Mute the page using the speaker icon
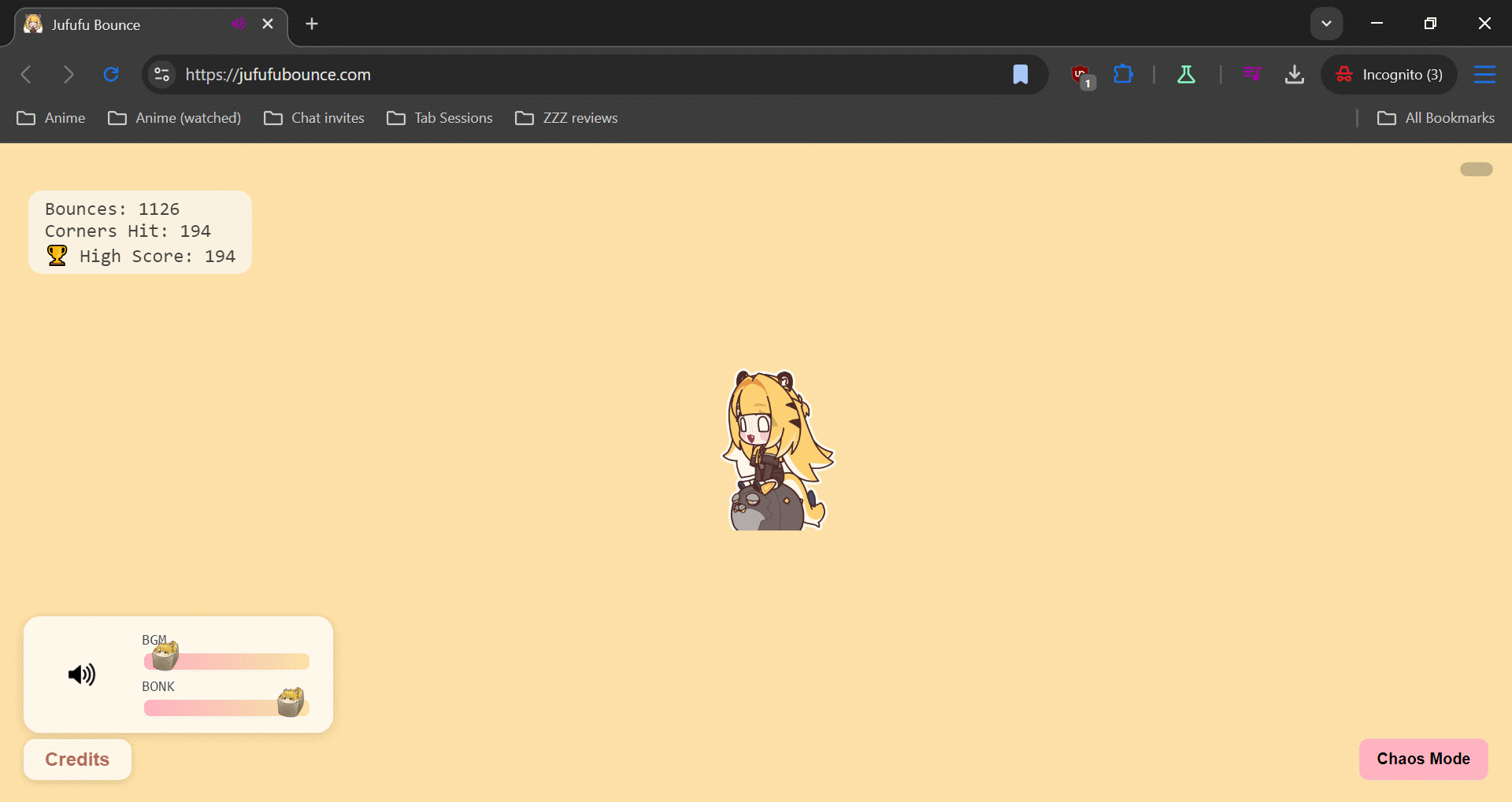 (82, 674)
